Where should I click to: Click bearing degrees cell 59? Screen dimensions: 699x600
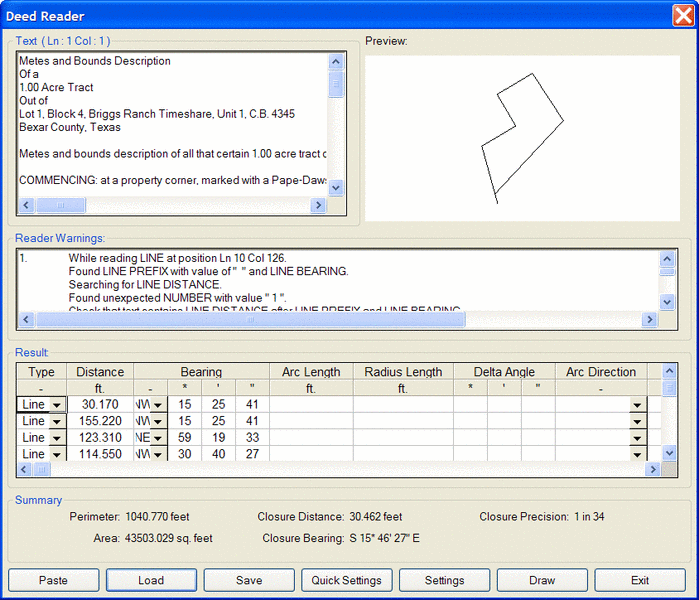[x=185, y=438]
